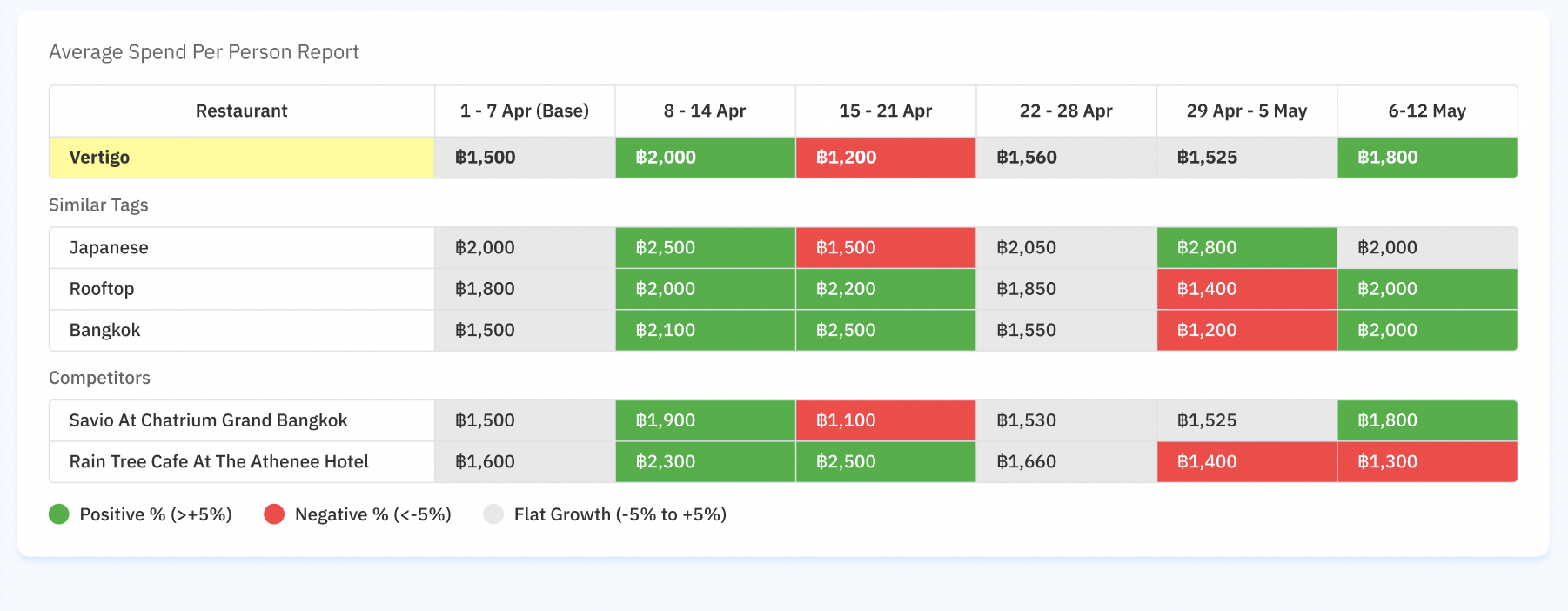Select the Japanese tag row
Screen dimensions: 1568x611
point(109,248)
